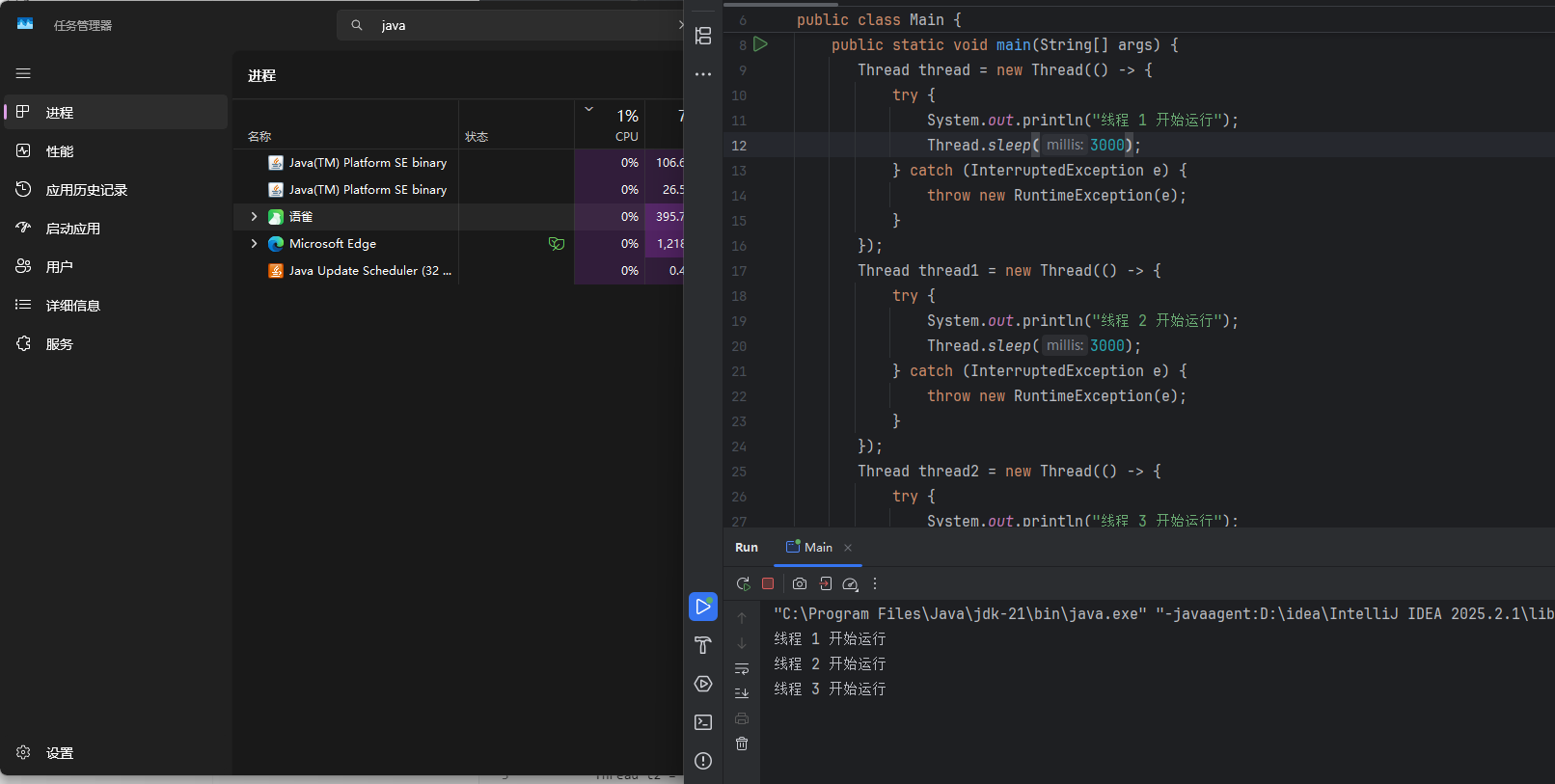
Task: Click the search magnifier icon in Task Manager
Action: [x=357, y=25]
